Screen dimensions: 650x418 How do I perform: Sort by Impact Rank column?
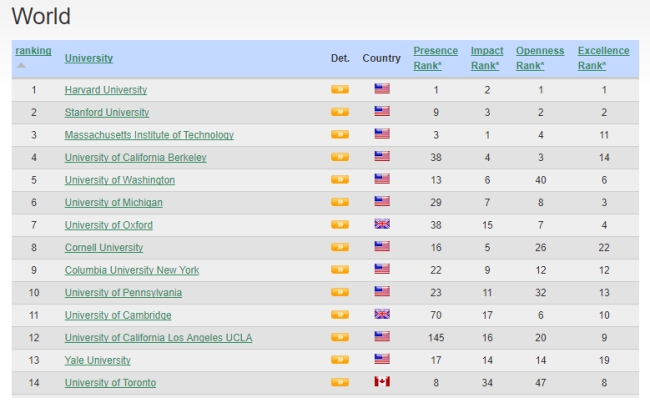click(487, 58)
